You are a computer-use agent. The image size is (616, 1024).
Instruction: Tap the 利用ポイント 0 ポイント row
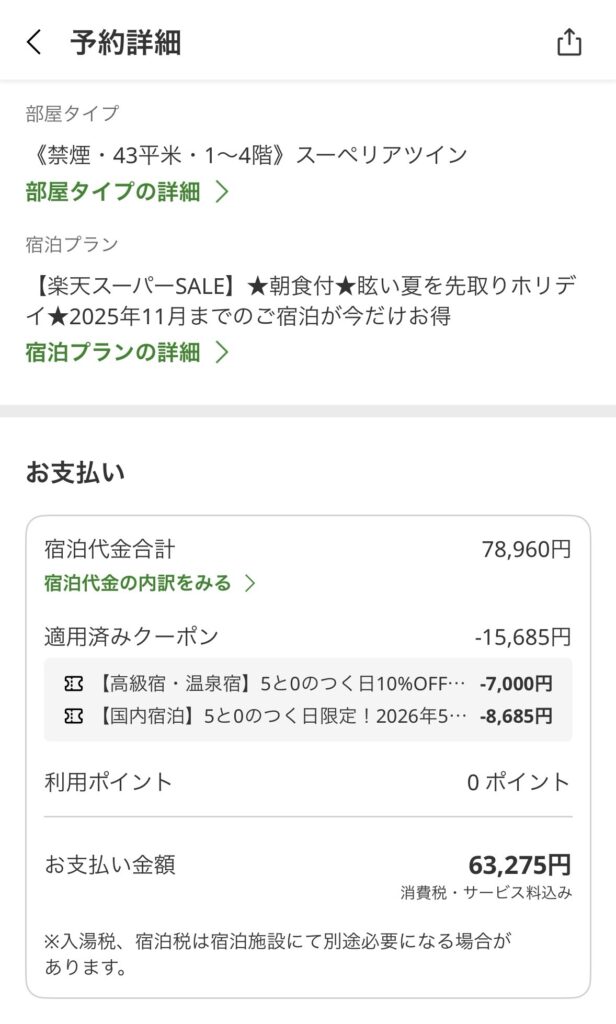point(308,782)
